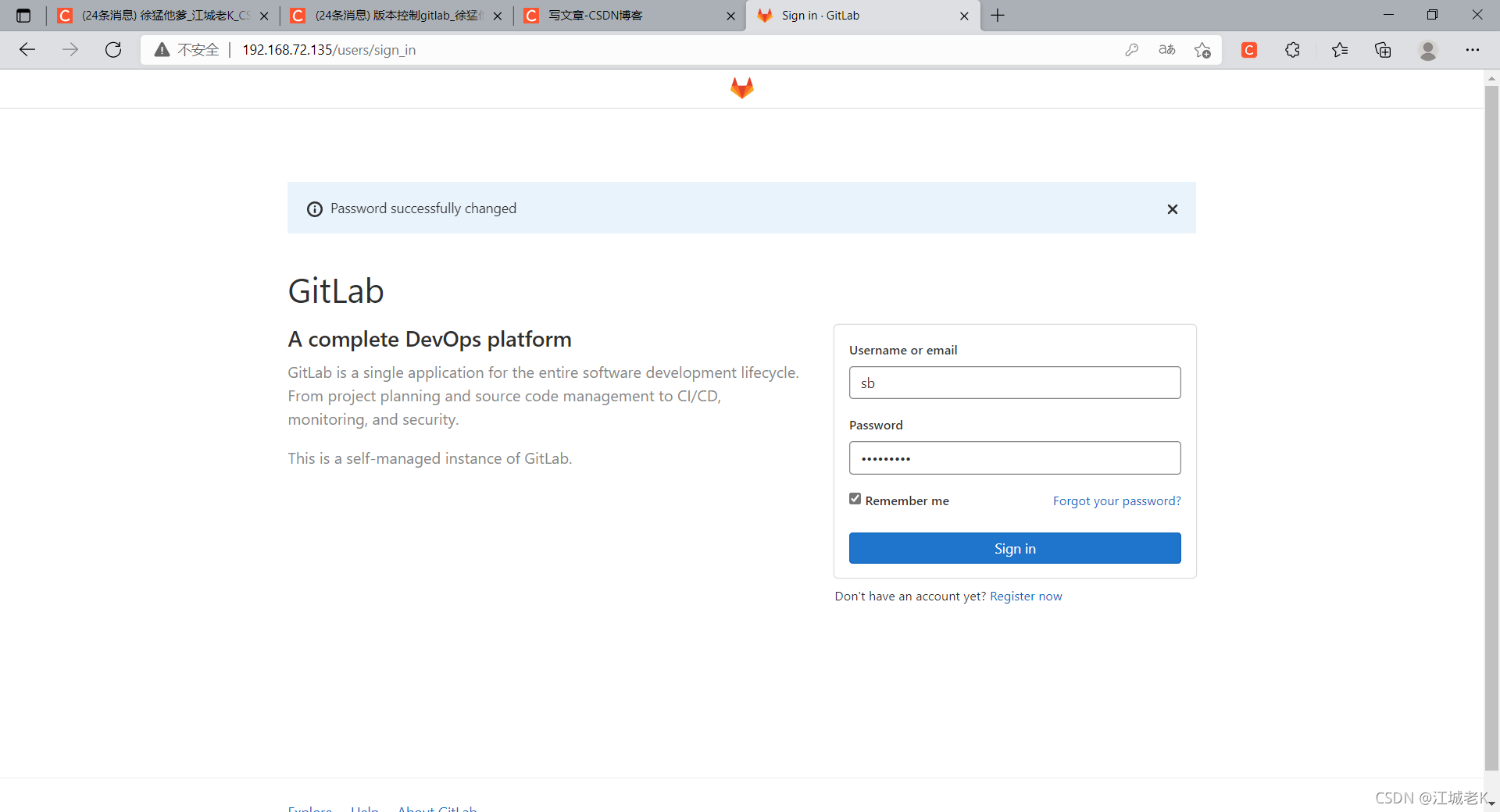Open the Collections icon
The width and height of the screenshot is (1500, 812).
[x=1383, y=50]
